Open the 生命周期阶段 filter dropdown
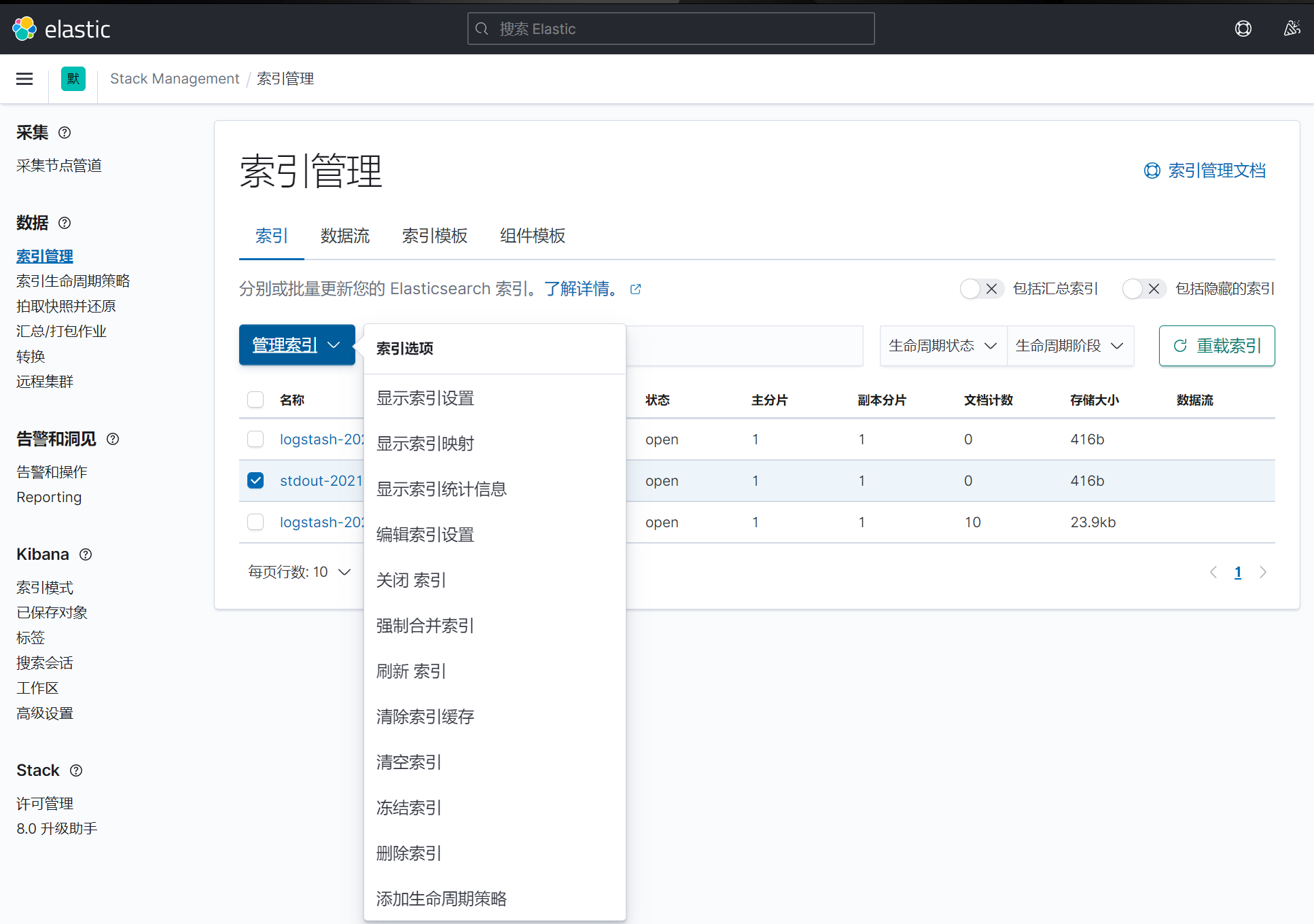The width and height of the screenshot is (1314, 924). click(1070, 346)
